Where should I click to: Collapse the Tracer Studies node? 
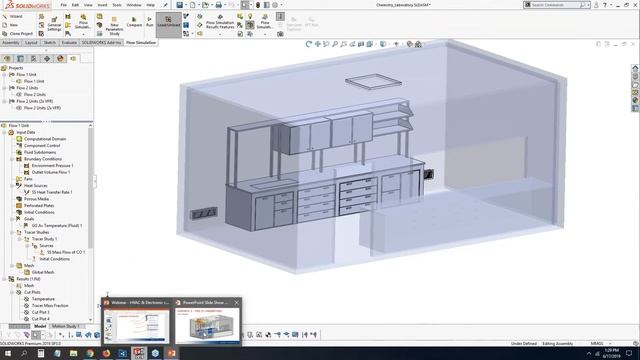tap(12, 232)
